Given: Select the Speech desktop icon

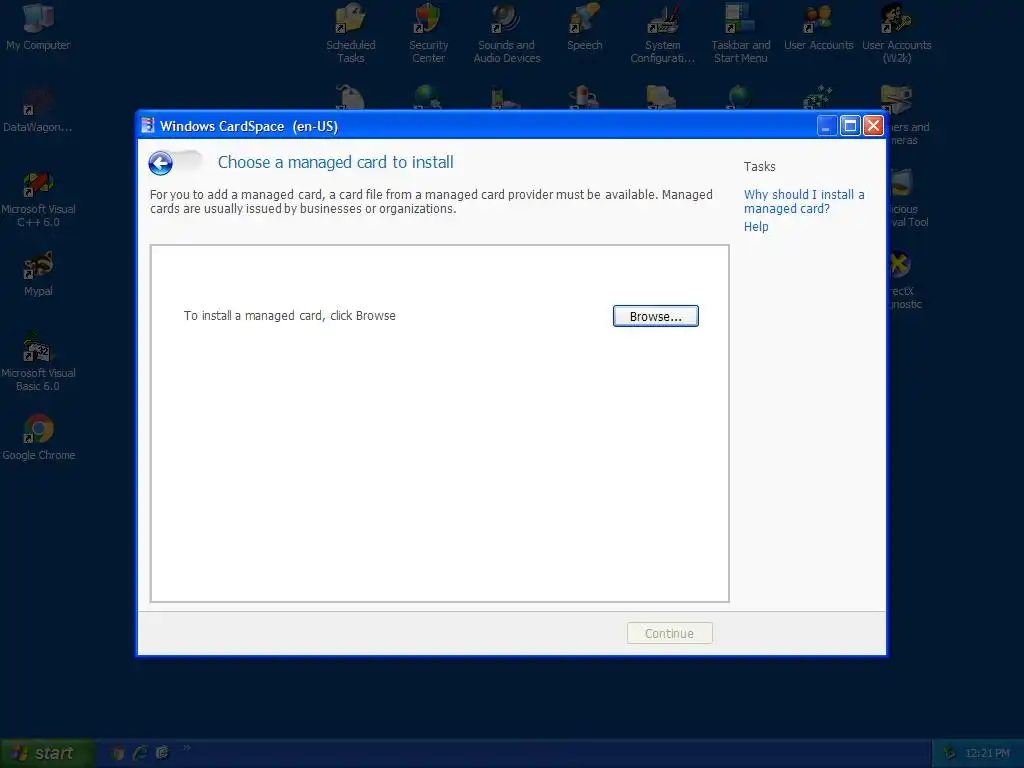Looking at the screenshot, I should click(x=584, y=27).
